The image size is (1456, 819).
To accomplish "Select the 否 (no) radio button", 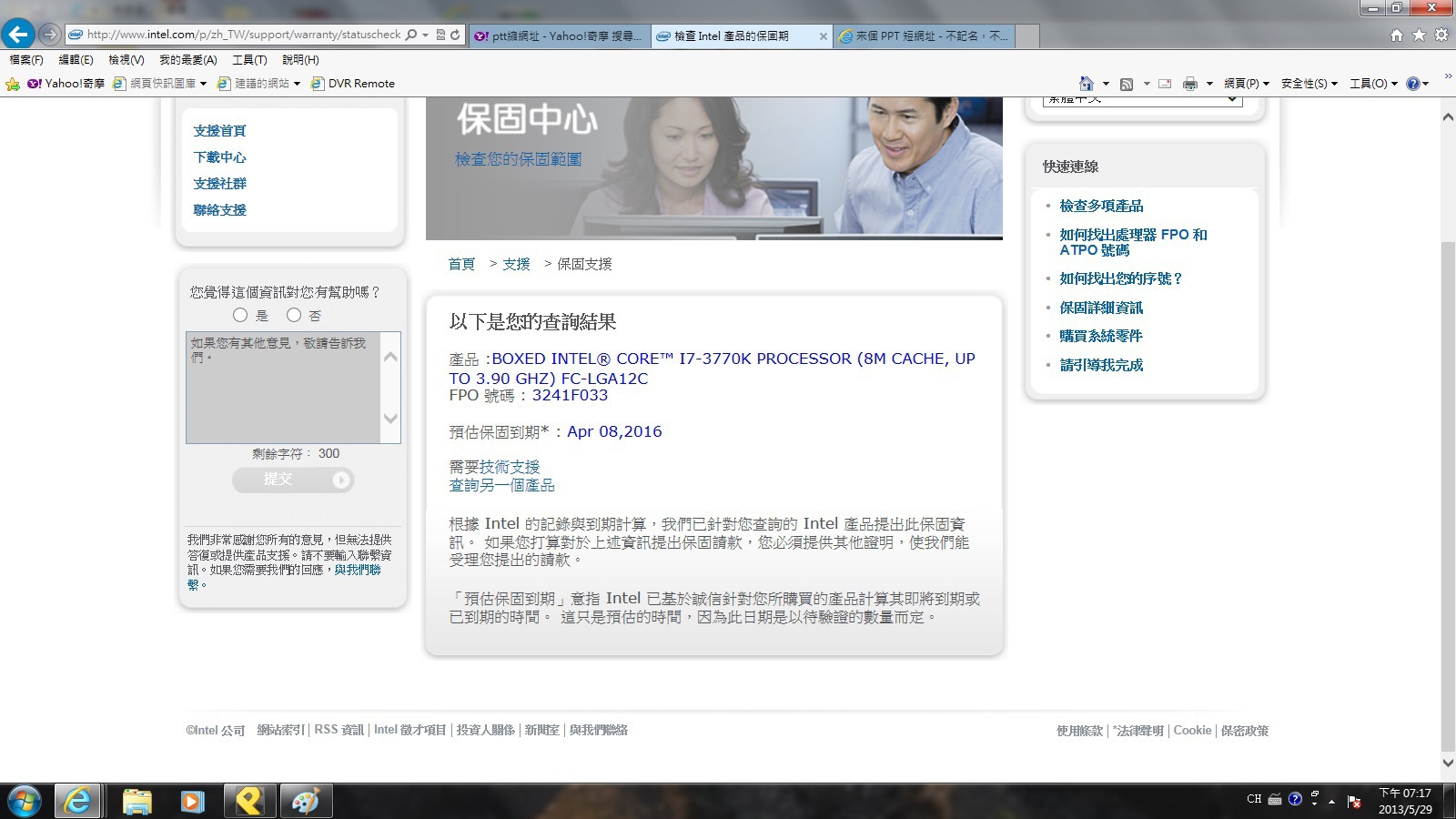I will click(293, 315).
